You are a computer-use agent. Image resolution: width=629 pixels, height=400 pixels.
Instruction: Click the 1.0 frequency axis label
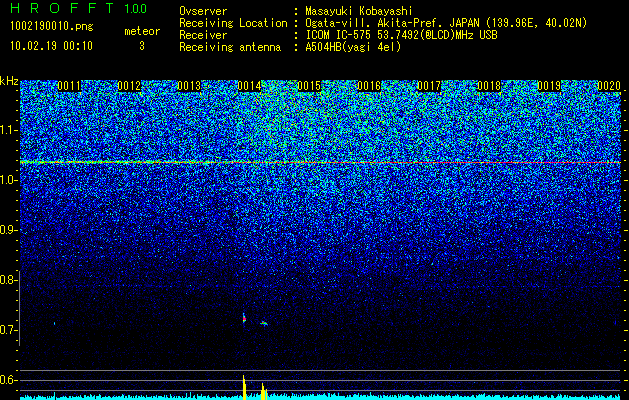point(8,181)
